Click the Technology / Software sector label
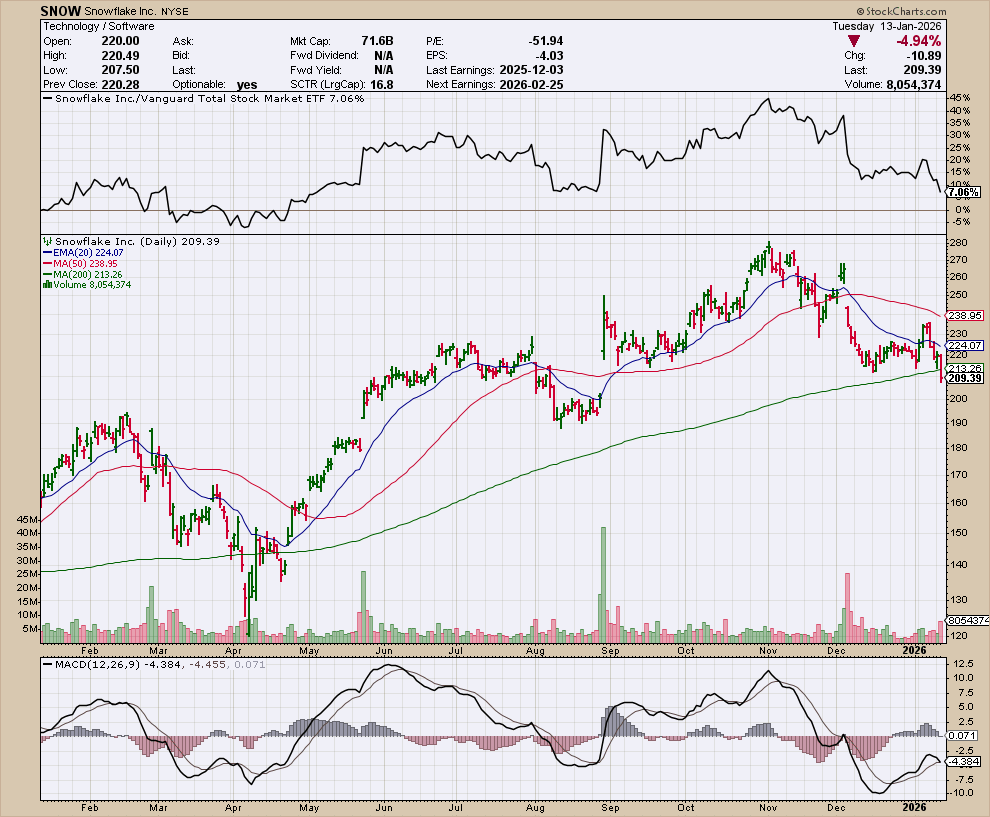The width and height of the screenshot is (990, 817). point(98,27)
